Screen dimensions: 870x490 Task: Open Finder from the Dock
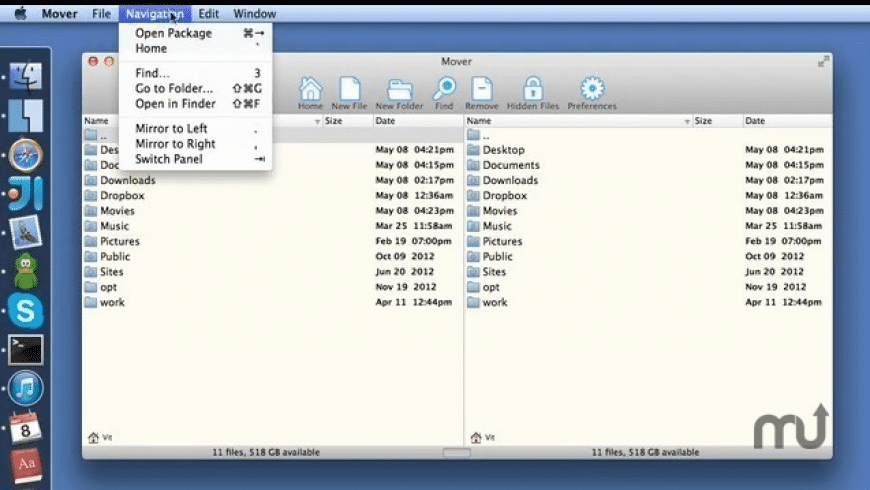(x=26, y=76)
